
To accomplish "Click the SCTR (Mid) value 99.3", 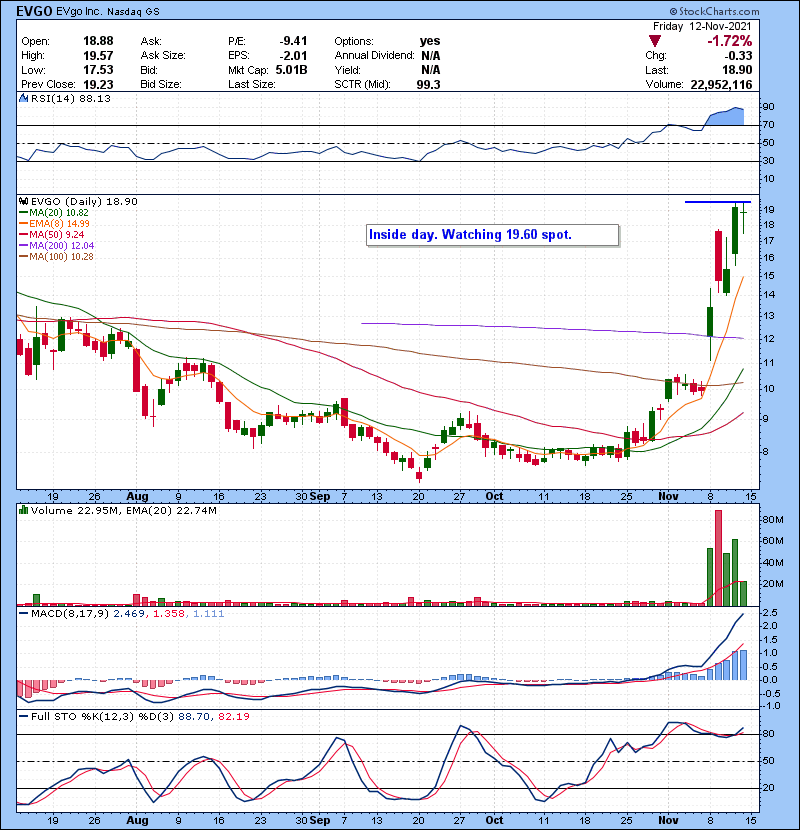I will pos(428,84).
